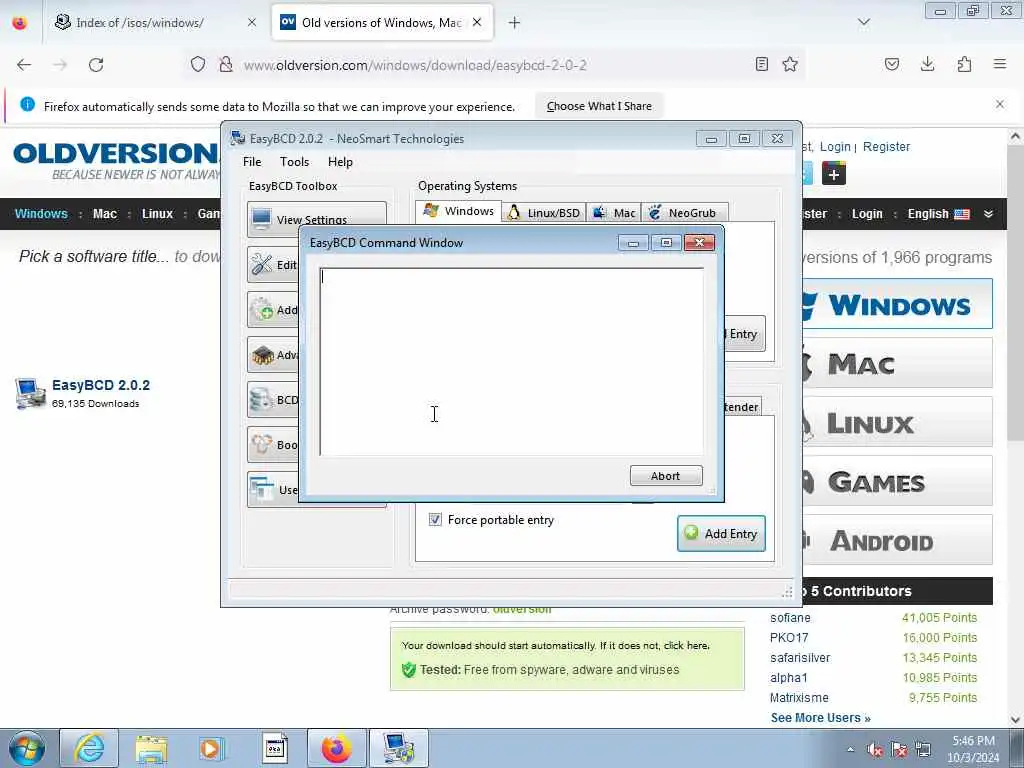Viewport: 1024px width, 768px height.
Task: Open the Firefox hamburger application menu
Action: point(1000,64)
